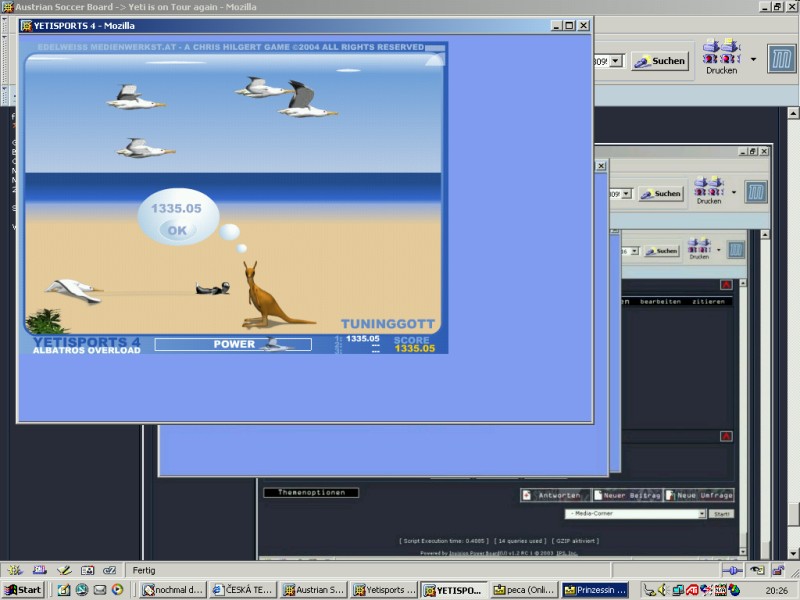Viewport: 800px width, 600px height.
Task: Open the combo box left of top Suchen
Action: [x=614, y=61]
